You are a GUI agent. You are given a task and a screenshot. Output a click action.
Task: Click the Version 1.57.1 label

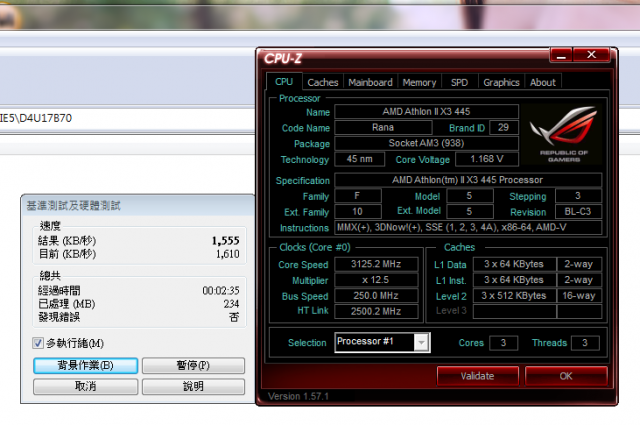click(x=298, y=396)
